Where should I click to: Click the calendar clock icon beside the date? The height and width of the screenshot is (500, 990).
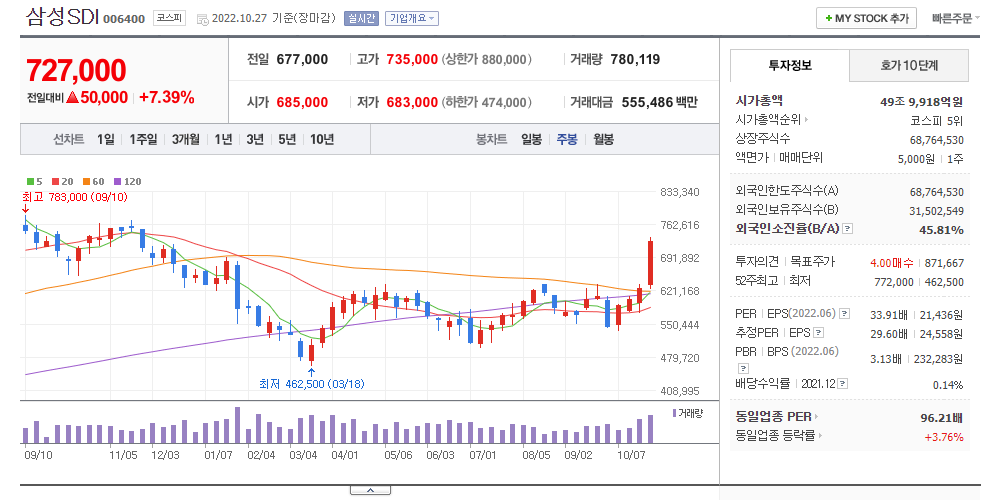point(203,20)
